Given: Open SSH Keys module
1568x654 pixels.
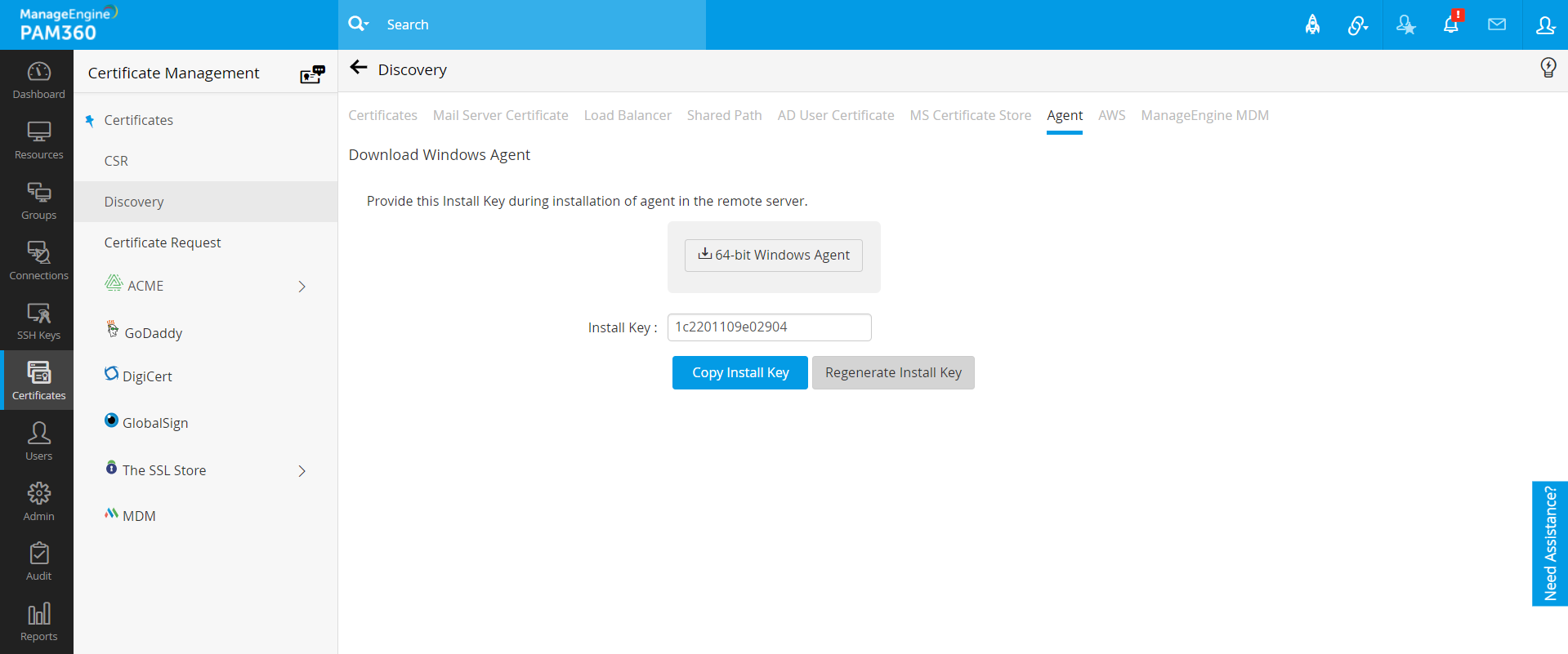Looking at the screenshot, I should (x=38, y=321).
